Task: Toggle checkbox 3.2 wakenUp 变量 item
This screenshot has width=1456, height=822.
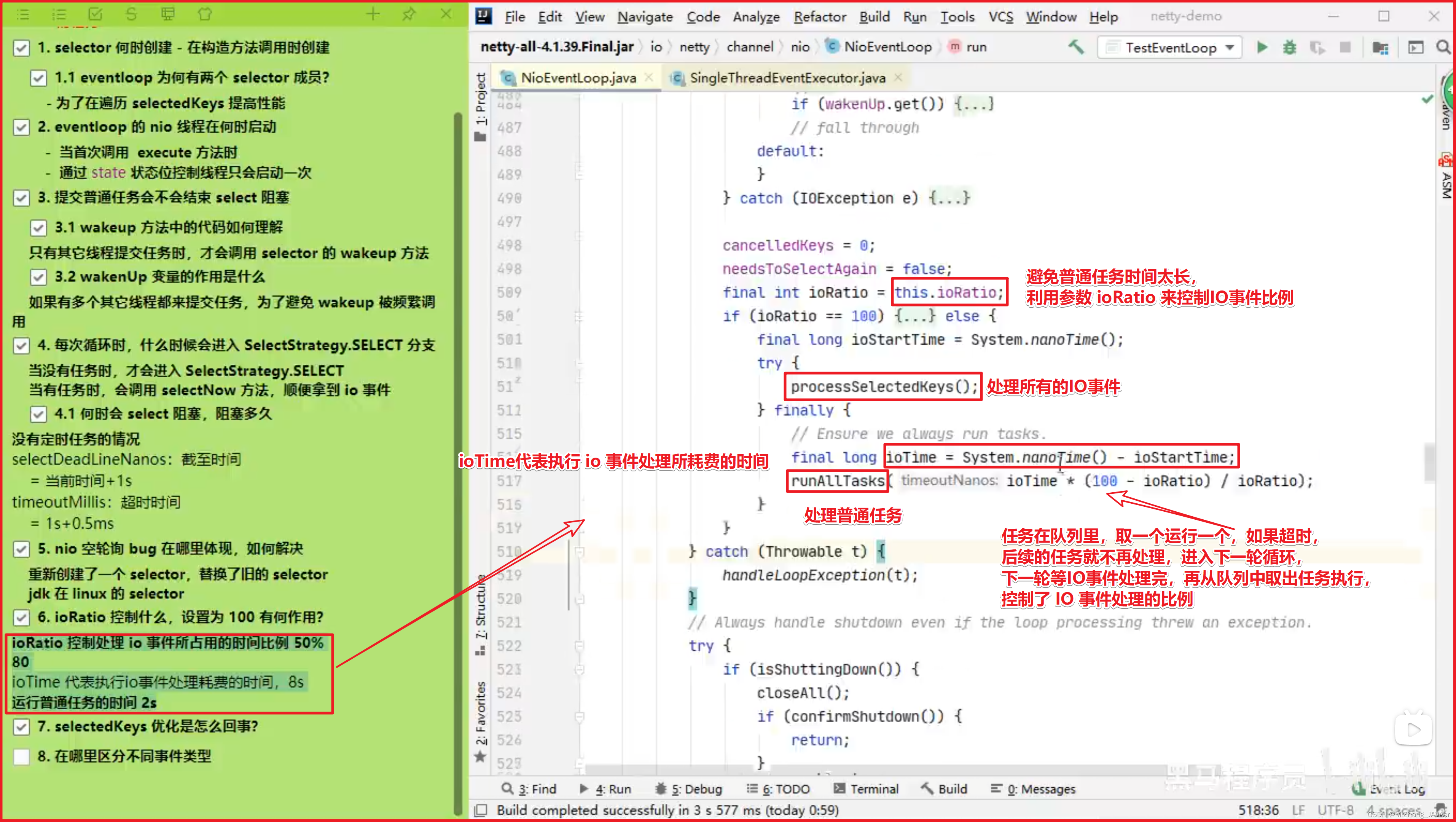Action: [38, 277]
